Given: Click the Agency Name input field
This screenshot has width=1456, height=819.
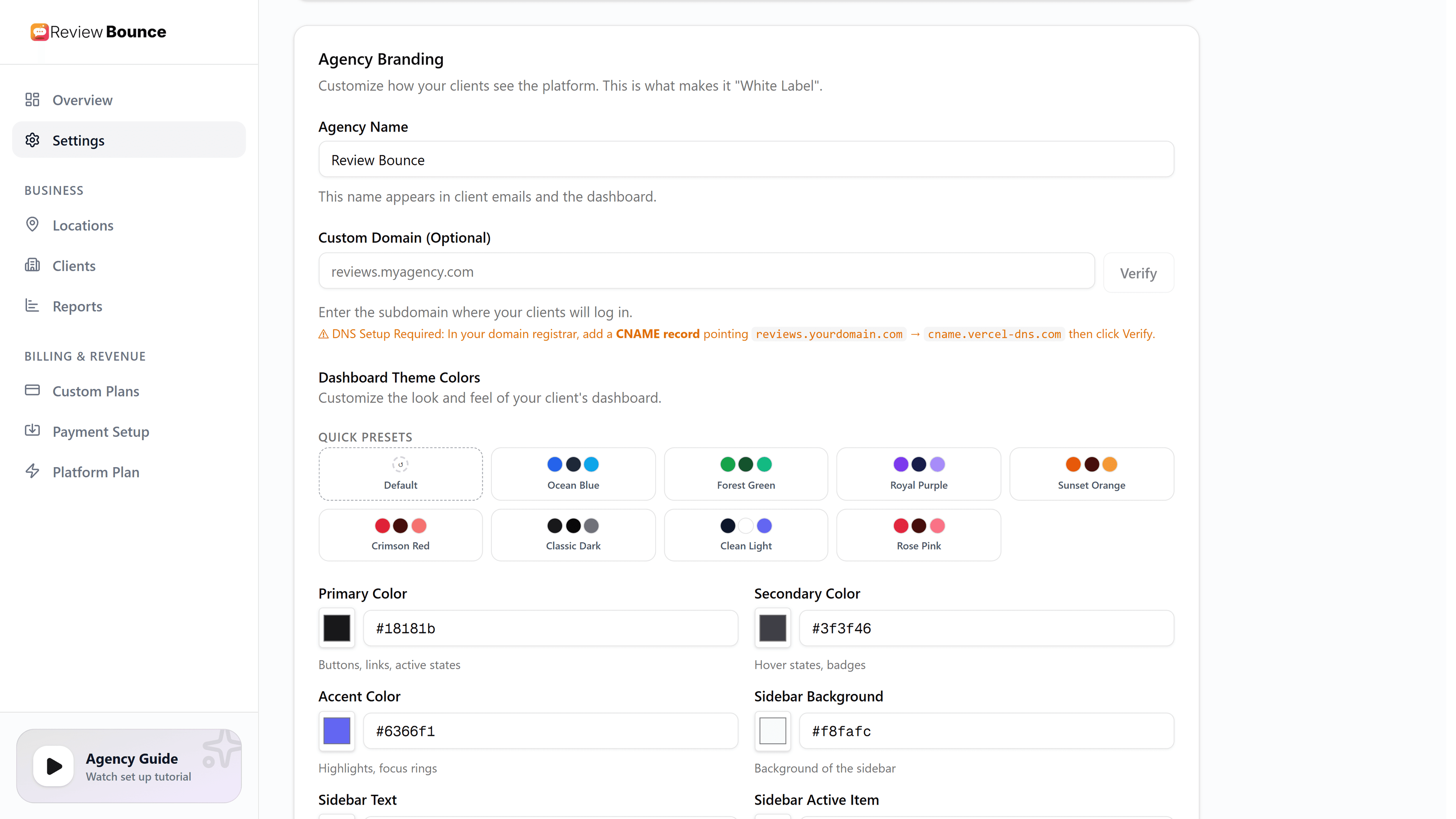Looking at the screenshot, I should (x=746, y=159).
